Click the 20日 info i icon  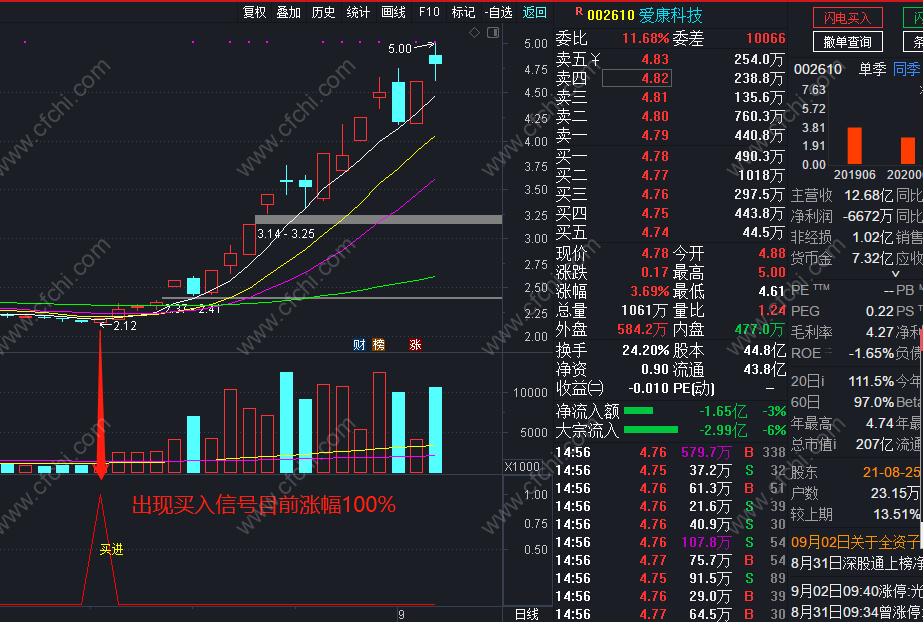pyautogui.click(x=822, y=381)
